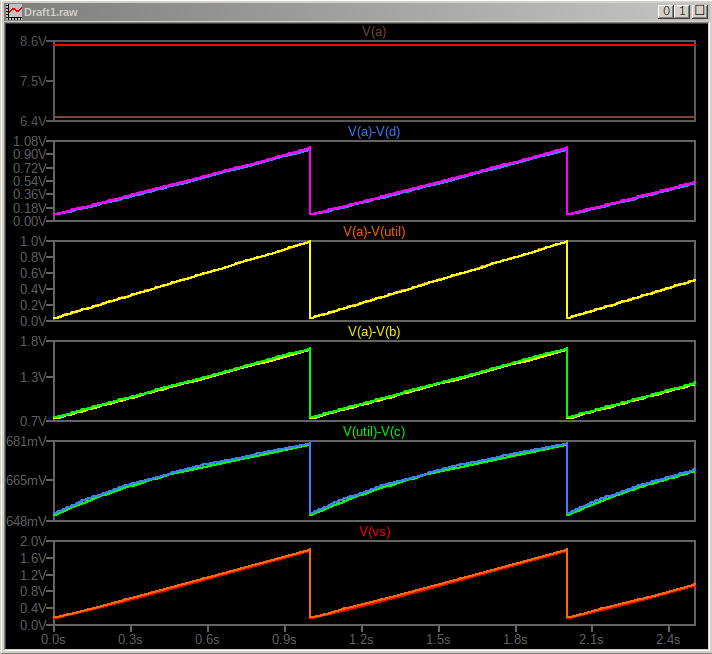
Task: Click the 7.5V axis label
Action: point(33,81)
